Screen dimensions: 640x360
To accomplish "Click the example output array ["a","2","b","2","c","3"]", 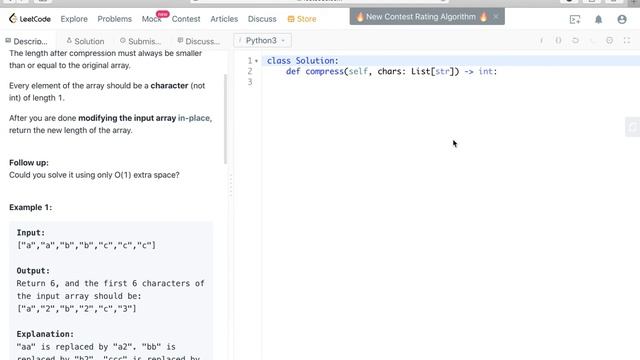I will (76, 309).
